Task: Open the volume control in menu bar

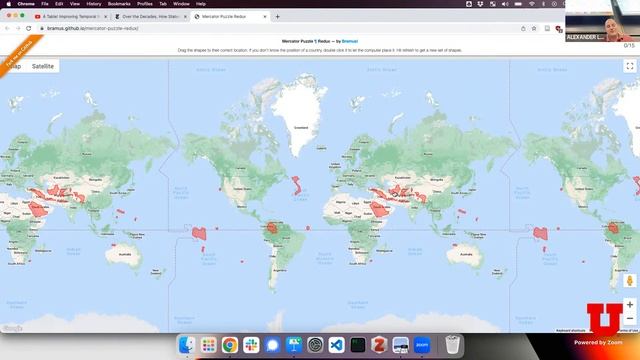Action: pos(505,4)
